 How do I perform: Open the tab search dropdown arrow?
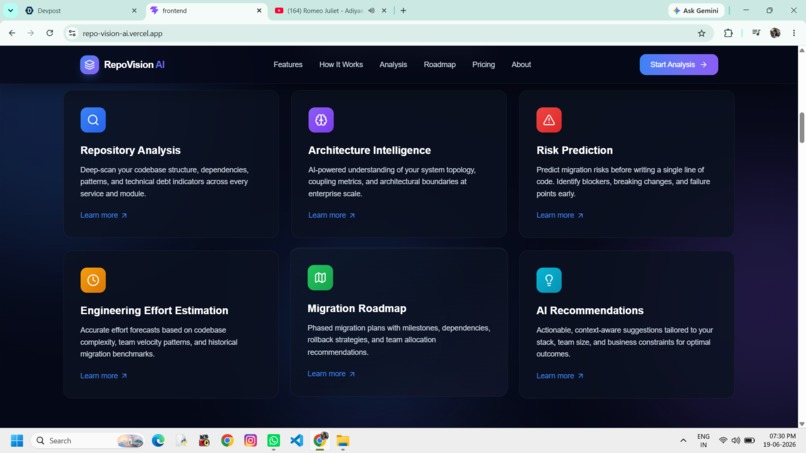[x=10, y=11]
